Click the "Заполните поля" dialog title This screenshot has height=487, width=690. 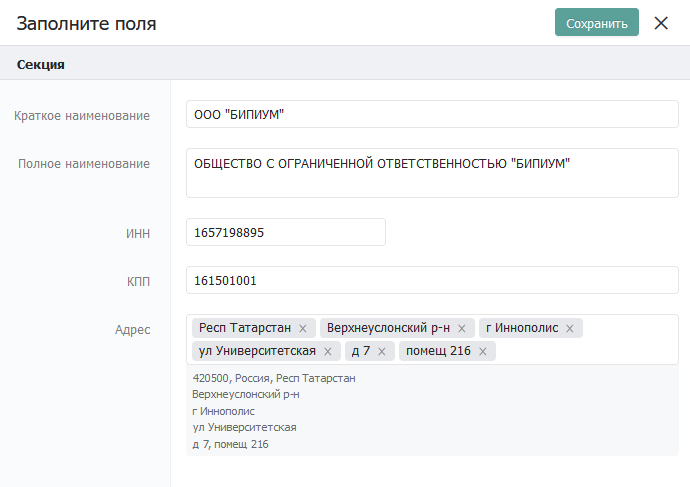(86, 23)
